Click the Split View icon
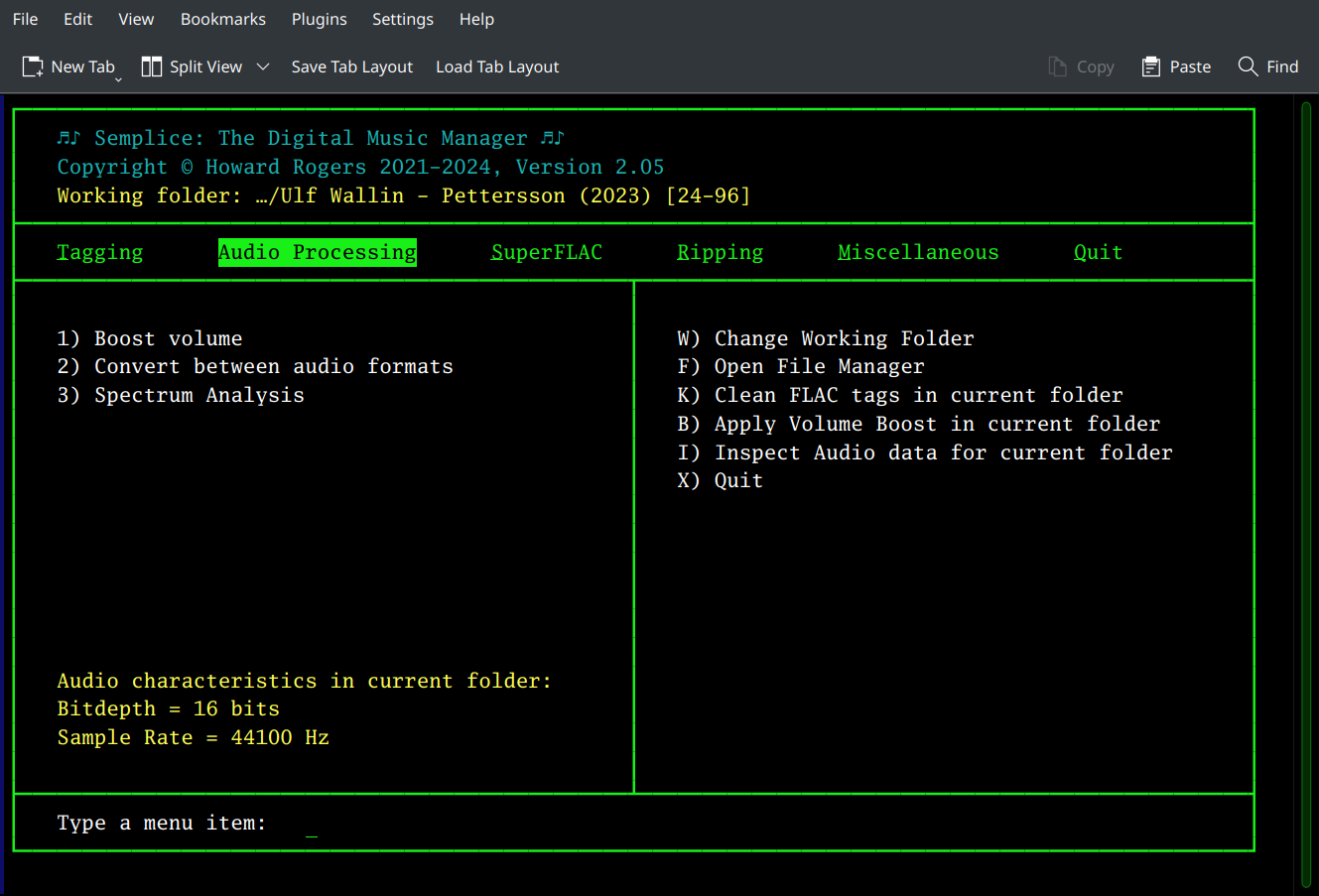This screenshot has width=1319, height=896. pyautogui.click(x=152, y=65)
